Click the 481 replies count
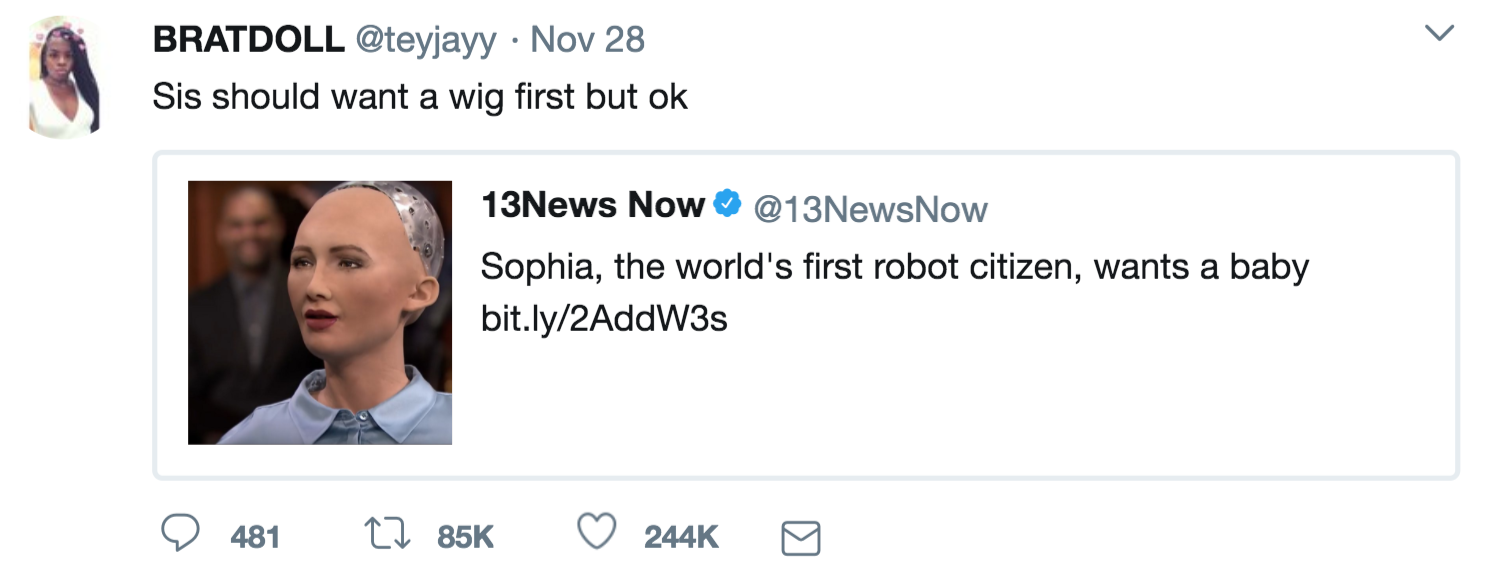The height and width of the screenshot is (574, 1490). coord(255,537)
